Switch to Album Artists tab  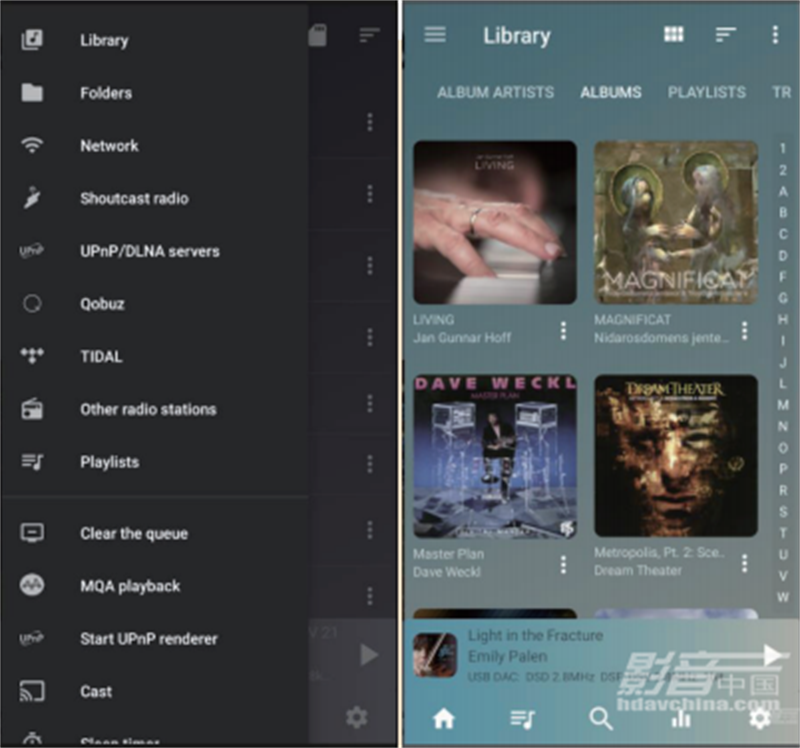click(495, 92)
